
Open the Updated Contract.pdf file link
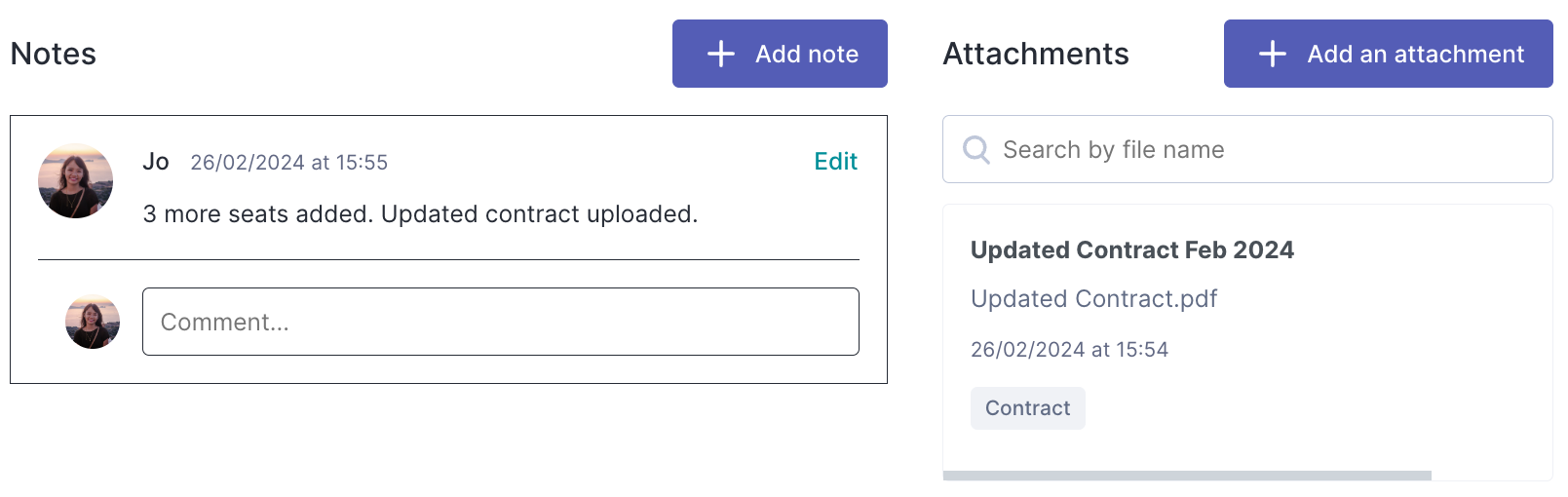[x=1093, y=299]
